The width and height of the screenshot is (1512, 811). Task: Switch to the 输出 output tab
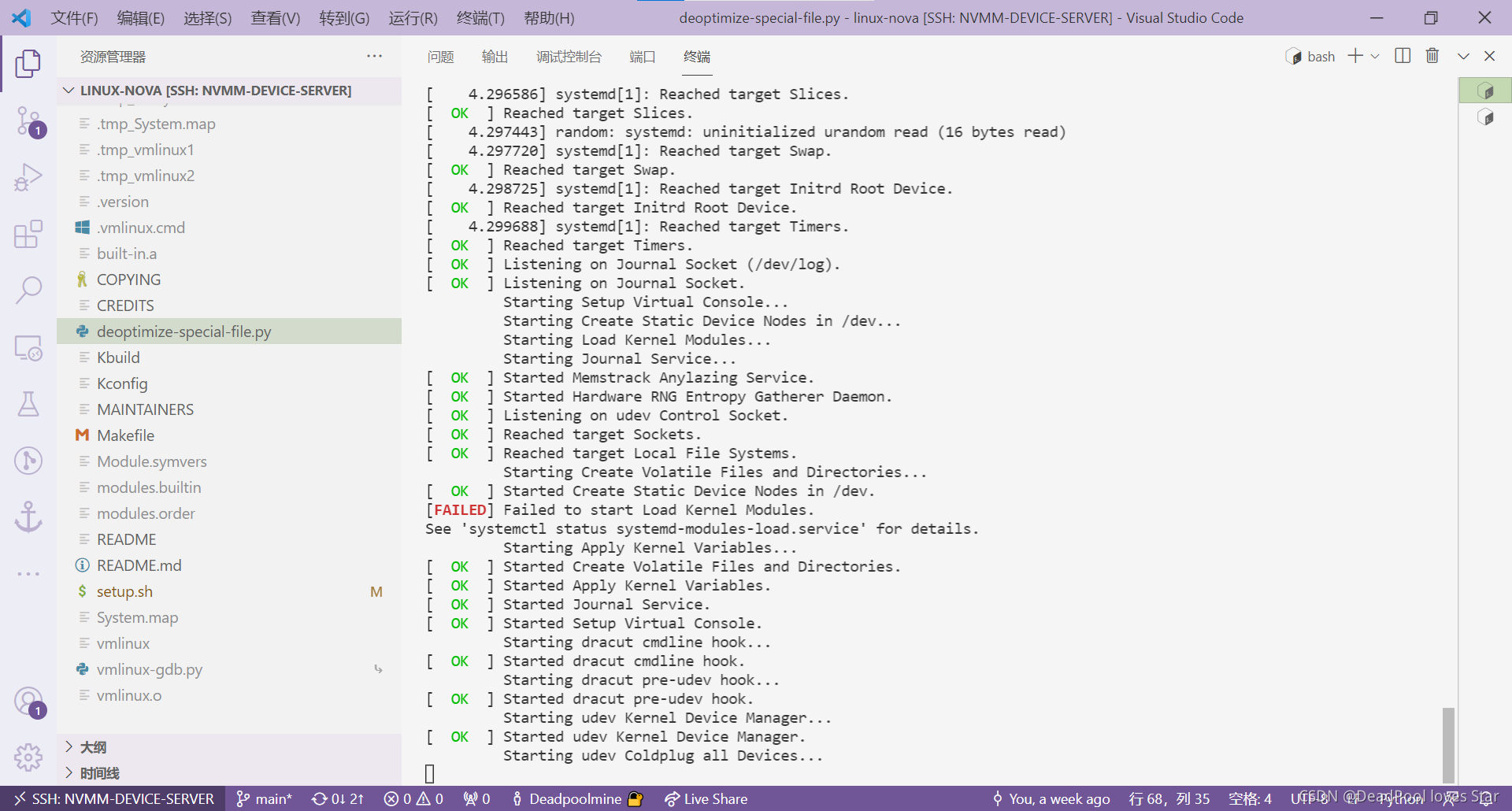[x=495, y=57]
